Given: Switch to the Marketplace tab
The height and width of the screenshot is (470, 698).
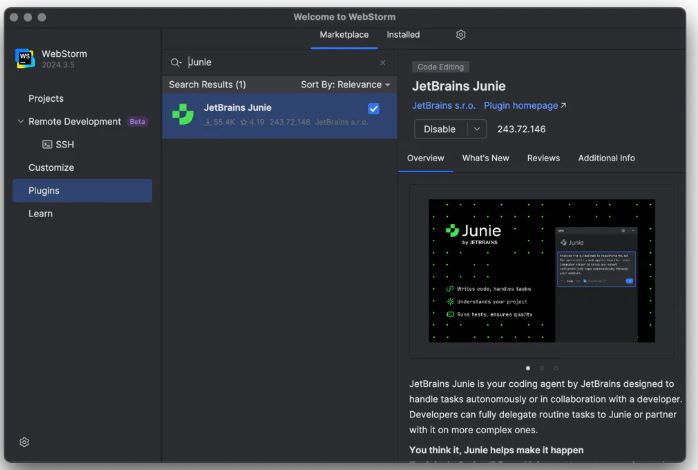Looking at the screenshot, I should pos(344,35).
